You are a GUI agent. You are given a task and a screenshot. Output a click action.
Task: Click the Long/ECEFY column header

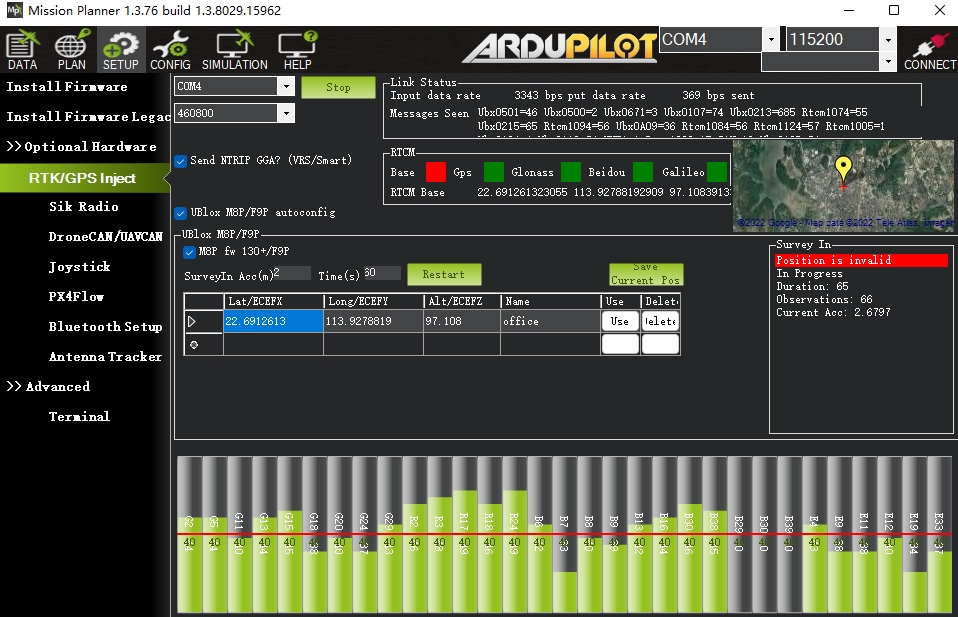pyautogui.click(x=373, y=301)
